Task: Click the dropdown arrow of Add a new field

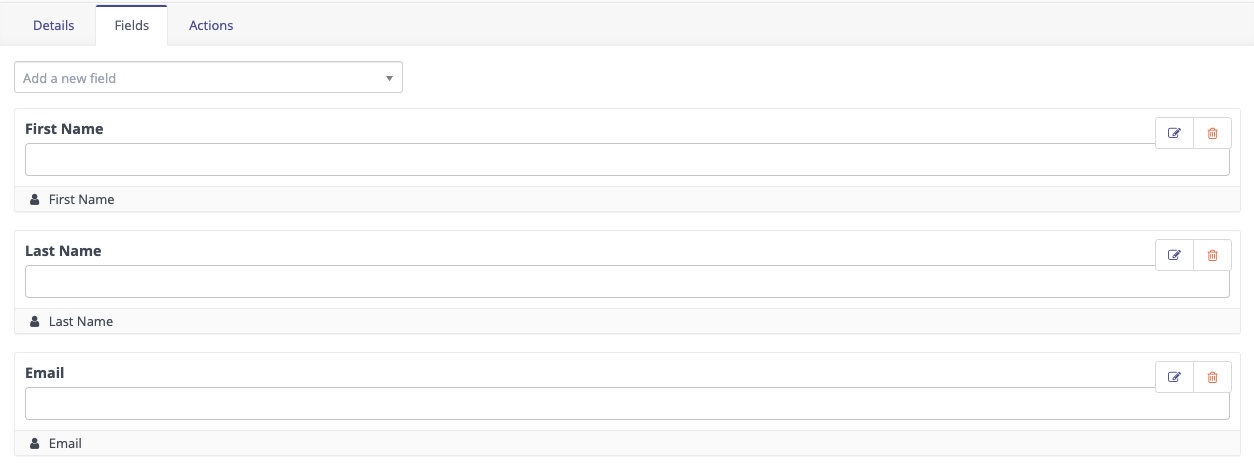Action: pyautogui.click(x=389, y=78)
